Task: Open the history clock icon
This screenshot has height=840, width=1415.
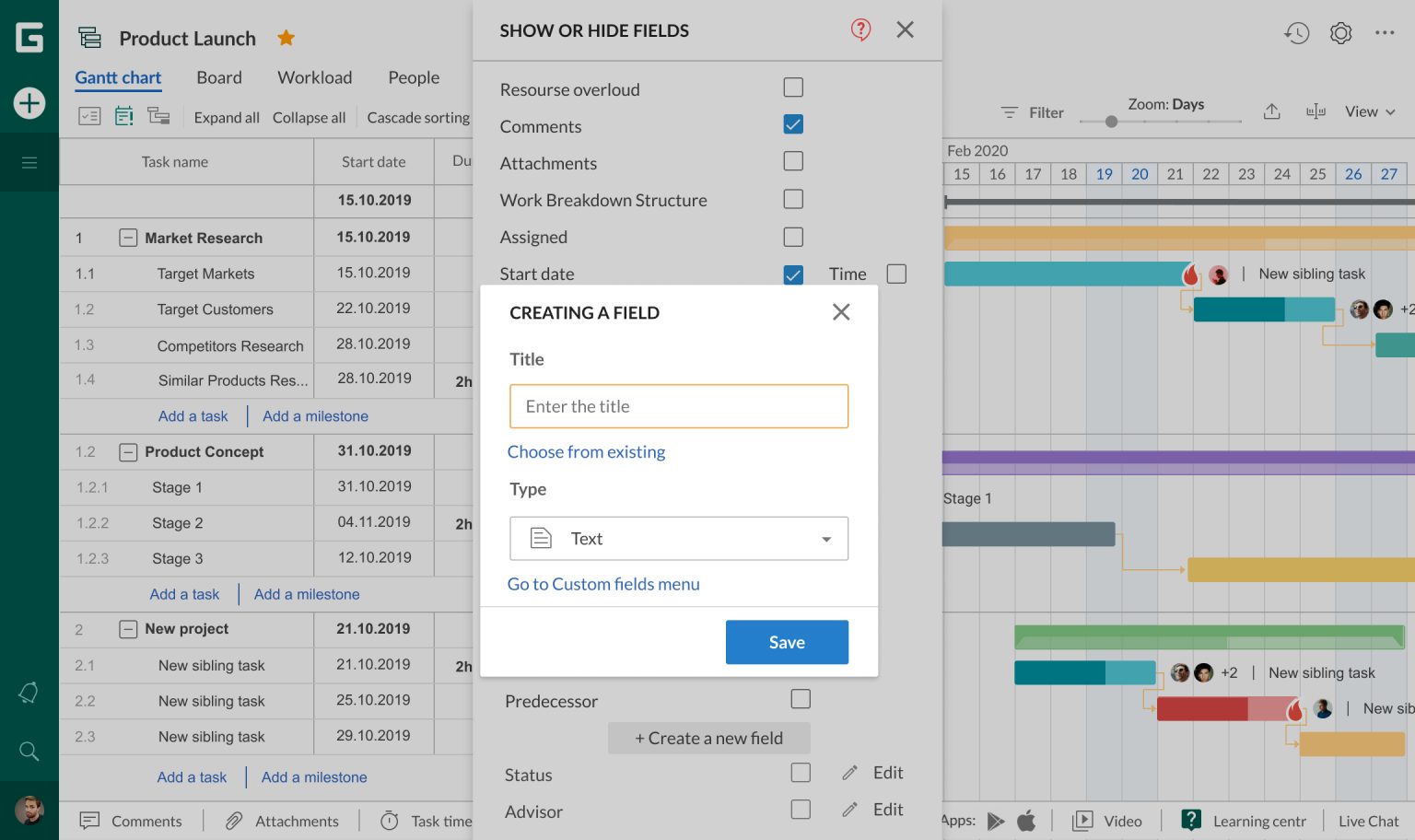Action: pos(1296,33)
